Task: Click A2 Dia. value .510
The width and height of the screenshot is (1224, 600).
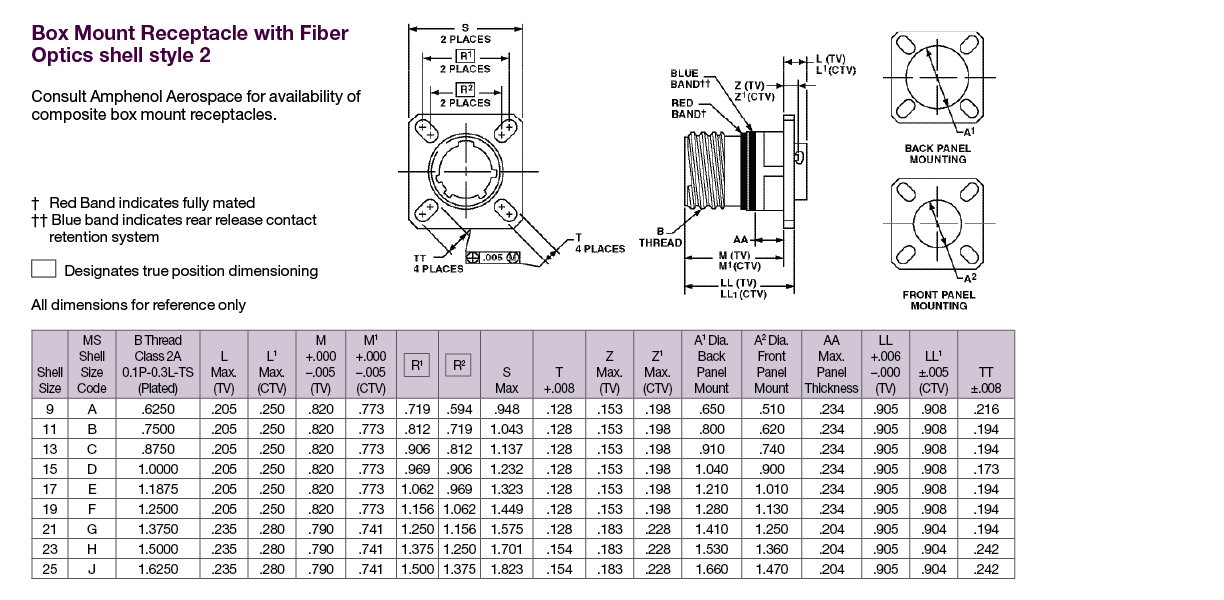Action: point(771,409)
